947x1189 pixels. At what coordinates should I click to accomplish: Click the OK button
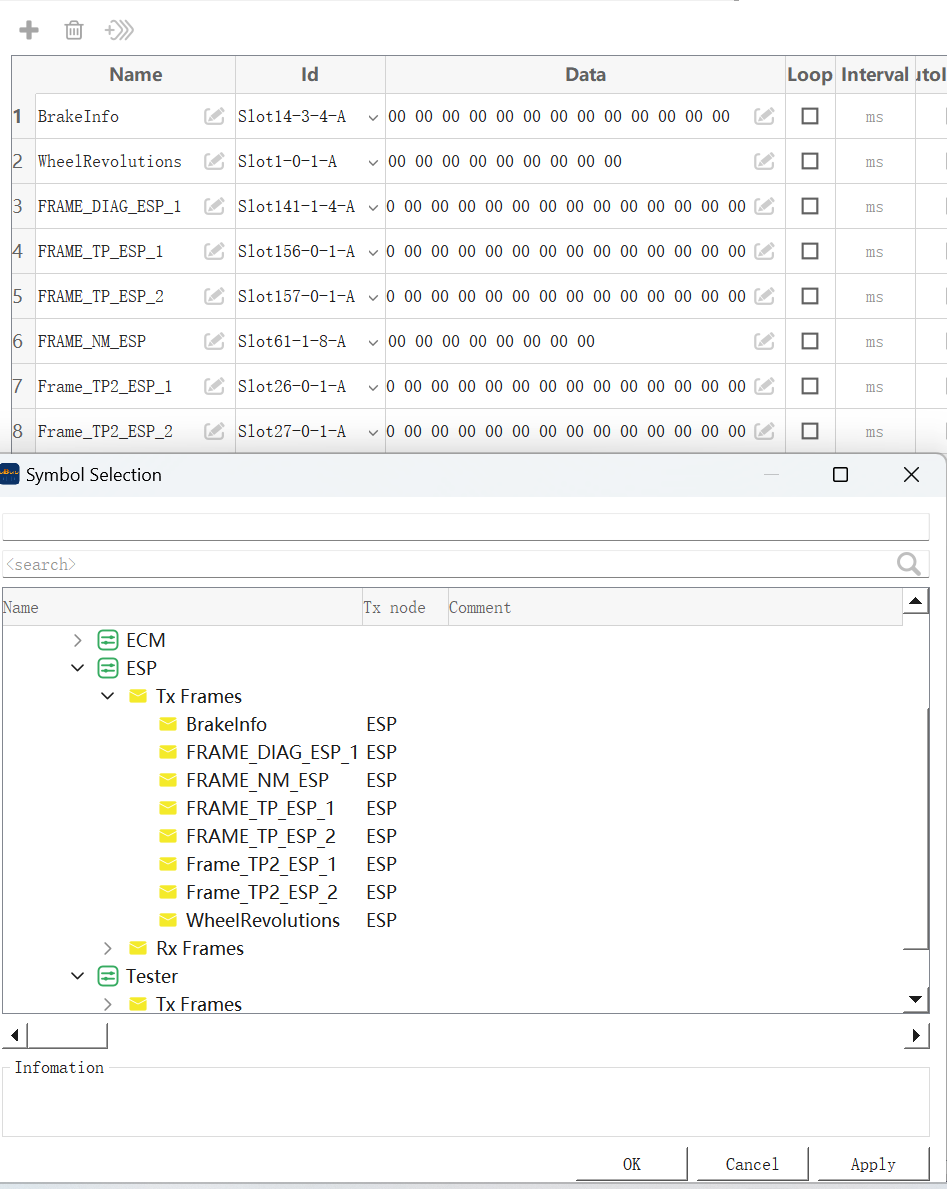(632, 1164)
